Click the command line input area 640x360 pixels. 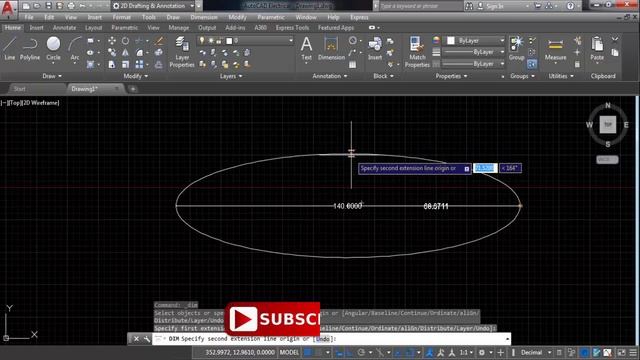coord(331,339)
